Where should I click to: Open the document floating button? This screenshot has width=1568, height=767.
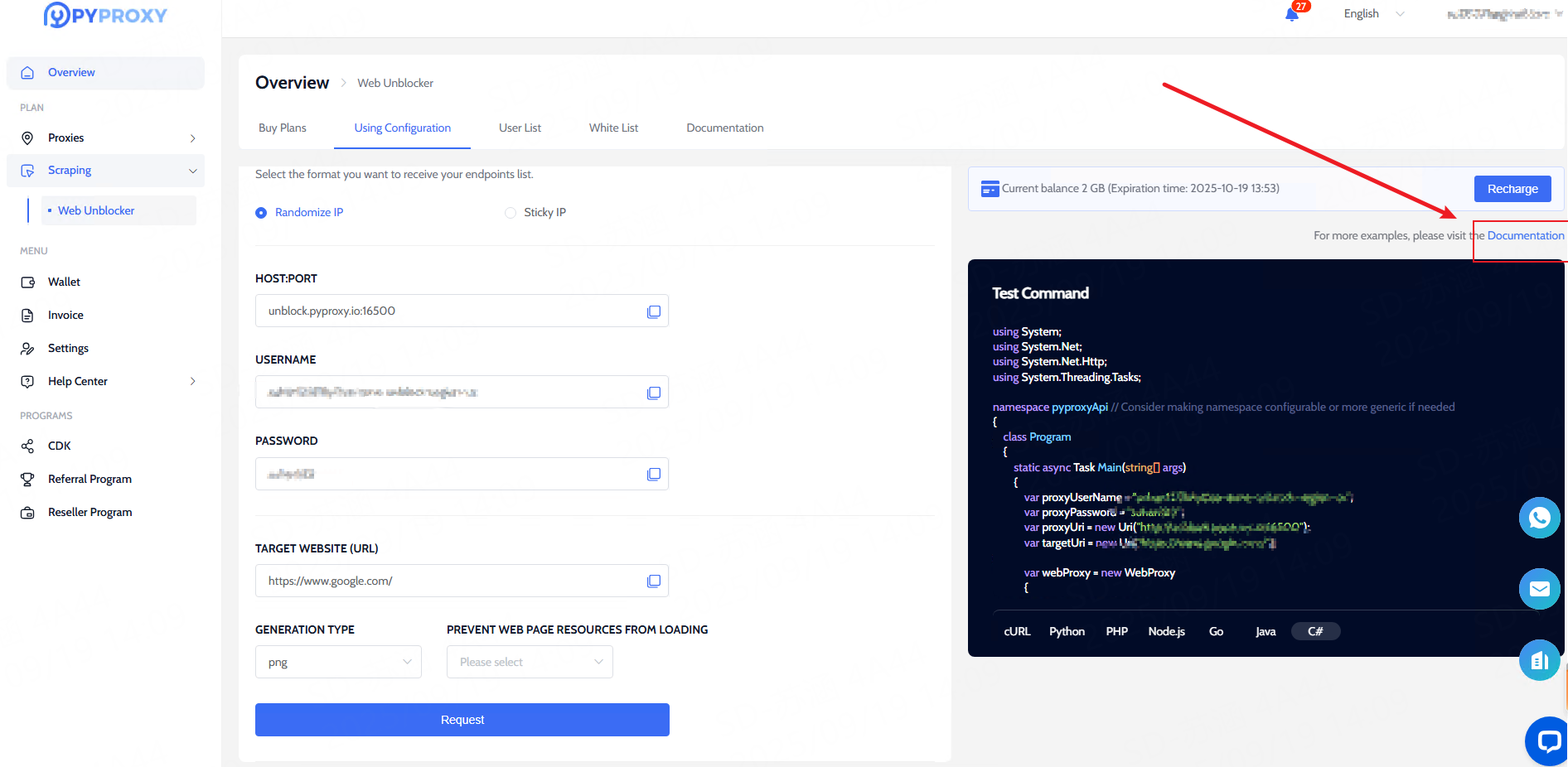pyautogui.click(x=1540, y=660)
